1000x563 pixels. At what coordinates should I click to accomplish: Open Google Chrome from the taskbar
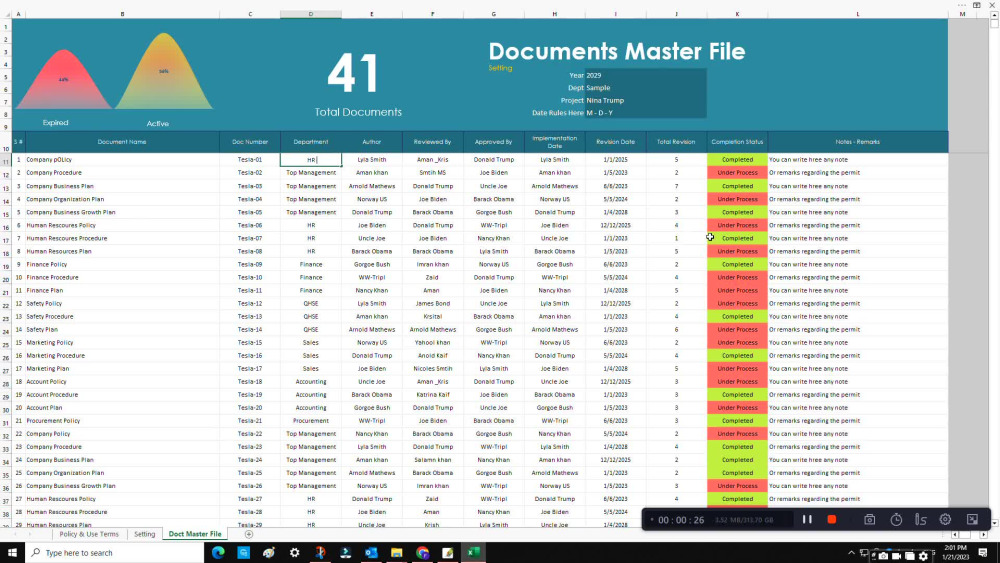tap(422, 553)
